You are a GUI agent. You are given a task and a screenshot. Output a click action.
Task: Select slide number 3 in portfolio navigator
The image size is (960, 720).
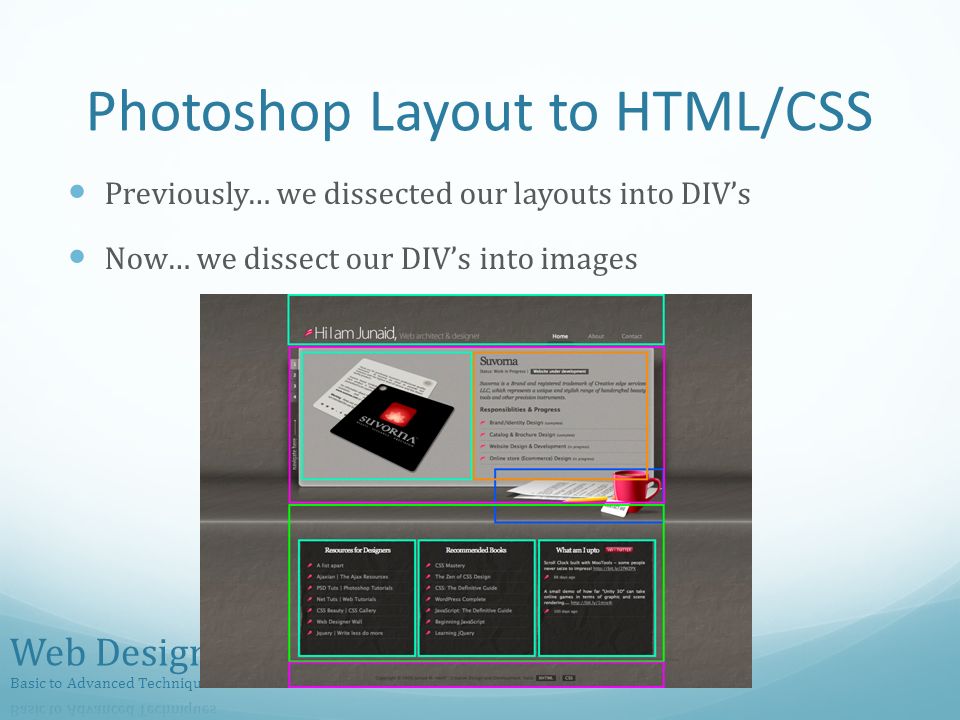tap(294, 386)
